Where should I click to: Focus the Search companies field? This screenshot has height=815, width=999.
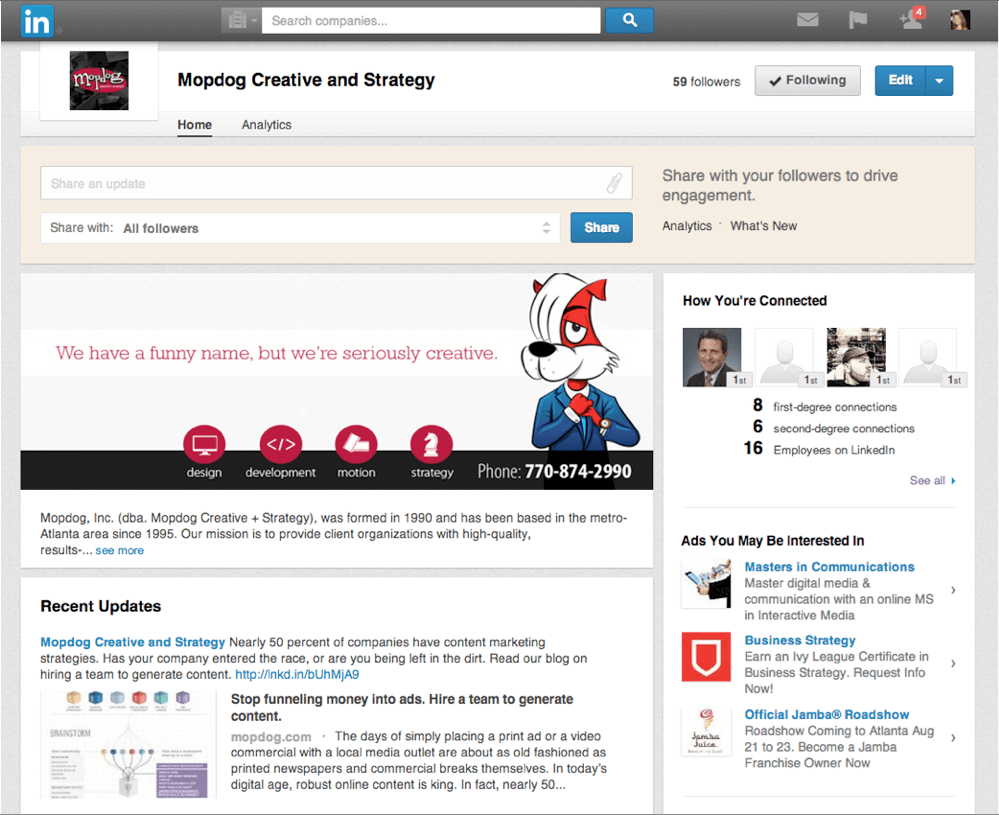[x=431, y=20]
